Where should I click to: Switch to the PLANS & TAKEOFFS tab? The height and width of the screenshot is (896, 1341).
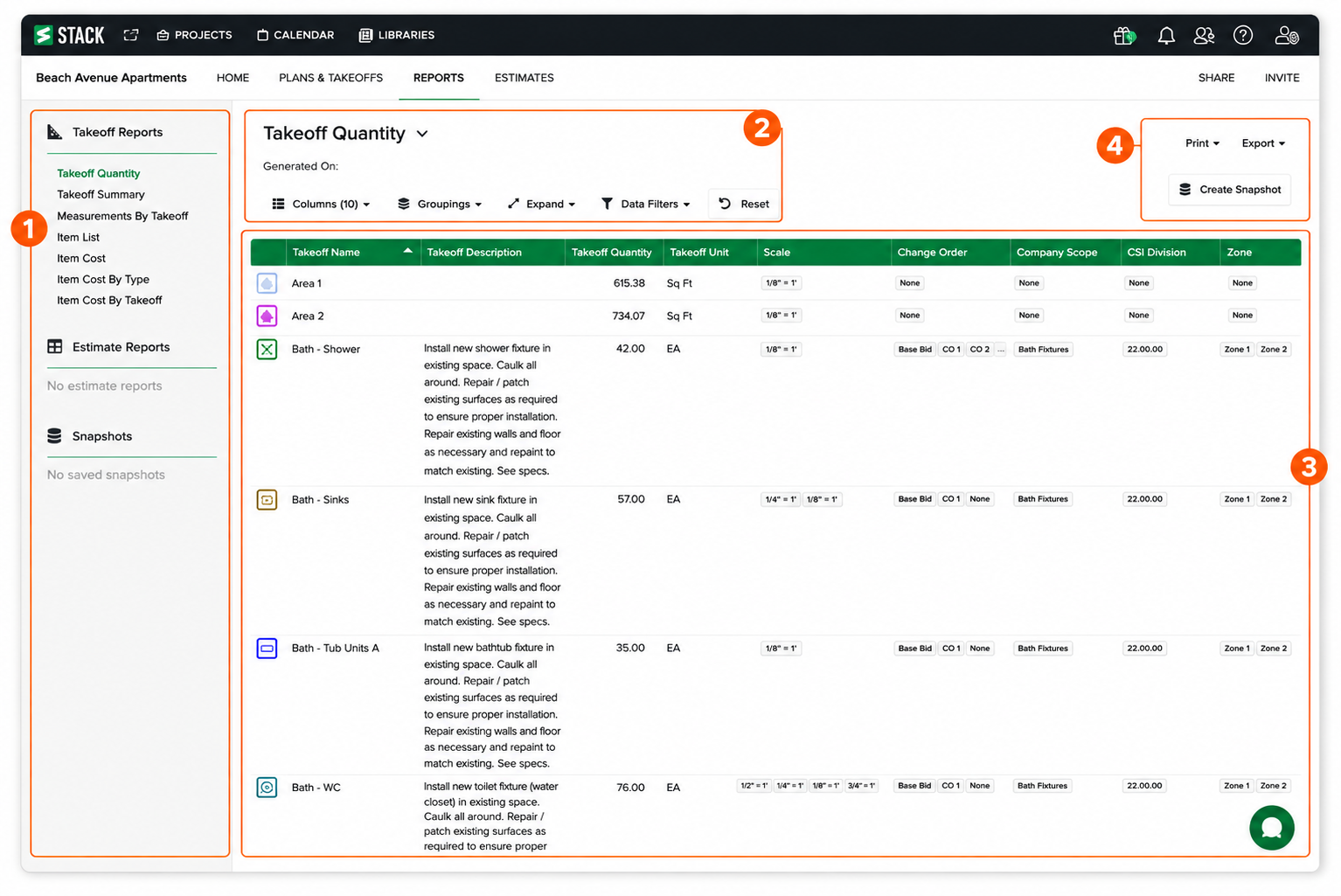coord(330,78)
